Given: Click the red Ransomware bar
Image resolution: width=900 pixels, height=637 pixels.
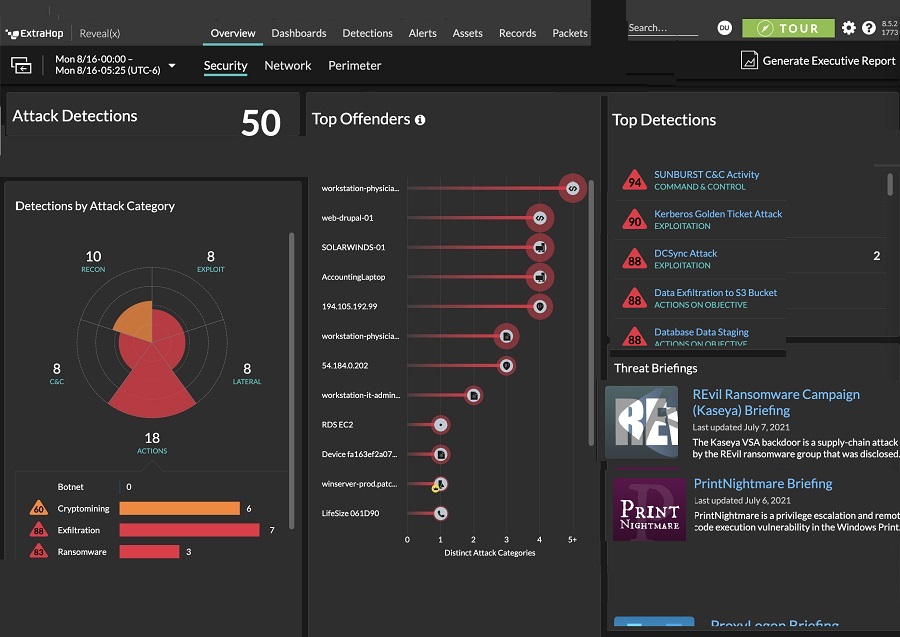Looking at the screenshot, I should tap(149, 551).
